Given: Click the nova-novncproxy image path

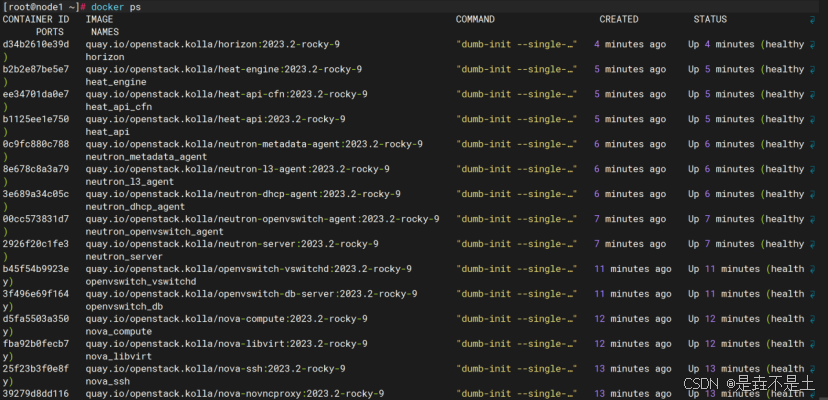Looking at the screenshot, I should [x=235, y=393].
